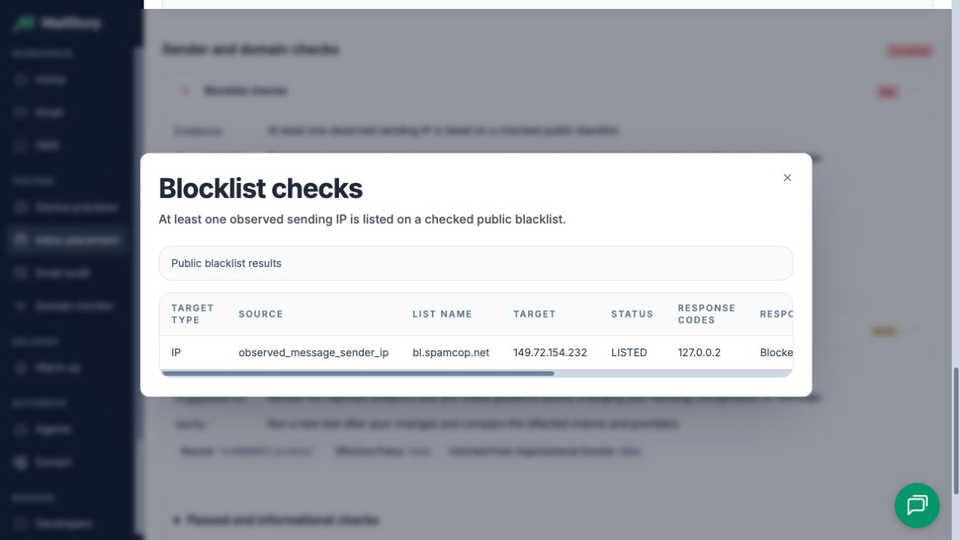Select the 'IP' target type cell
960x540 pixels.
(176, 353)
